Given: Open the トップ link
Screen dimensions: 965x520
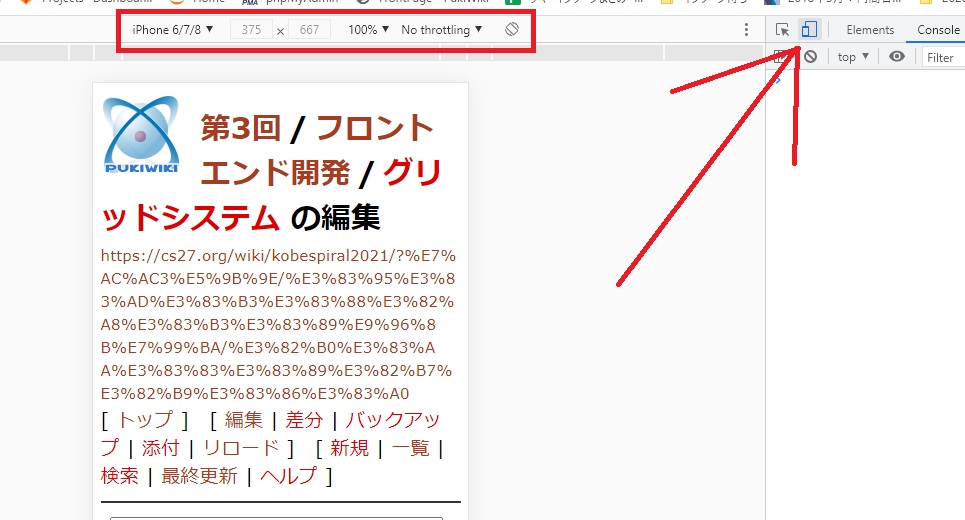Looking at the screenshot, I should 145,420.
